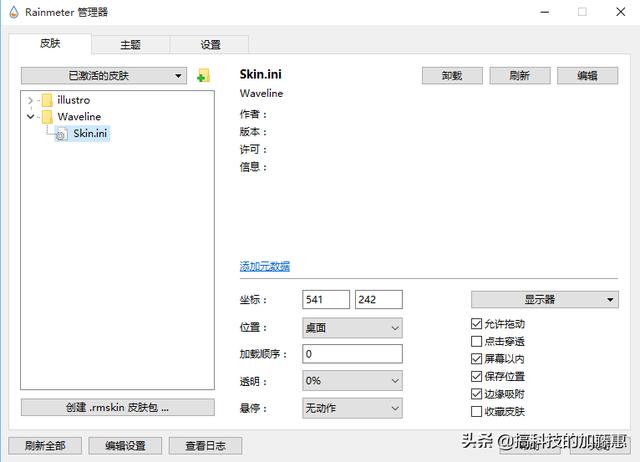The width and height of the screenshot is (640, 462).
Task: Click 创建 .rmskin 皮肤包 button
Action: (118, 407)
